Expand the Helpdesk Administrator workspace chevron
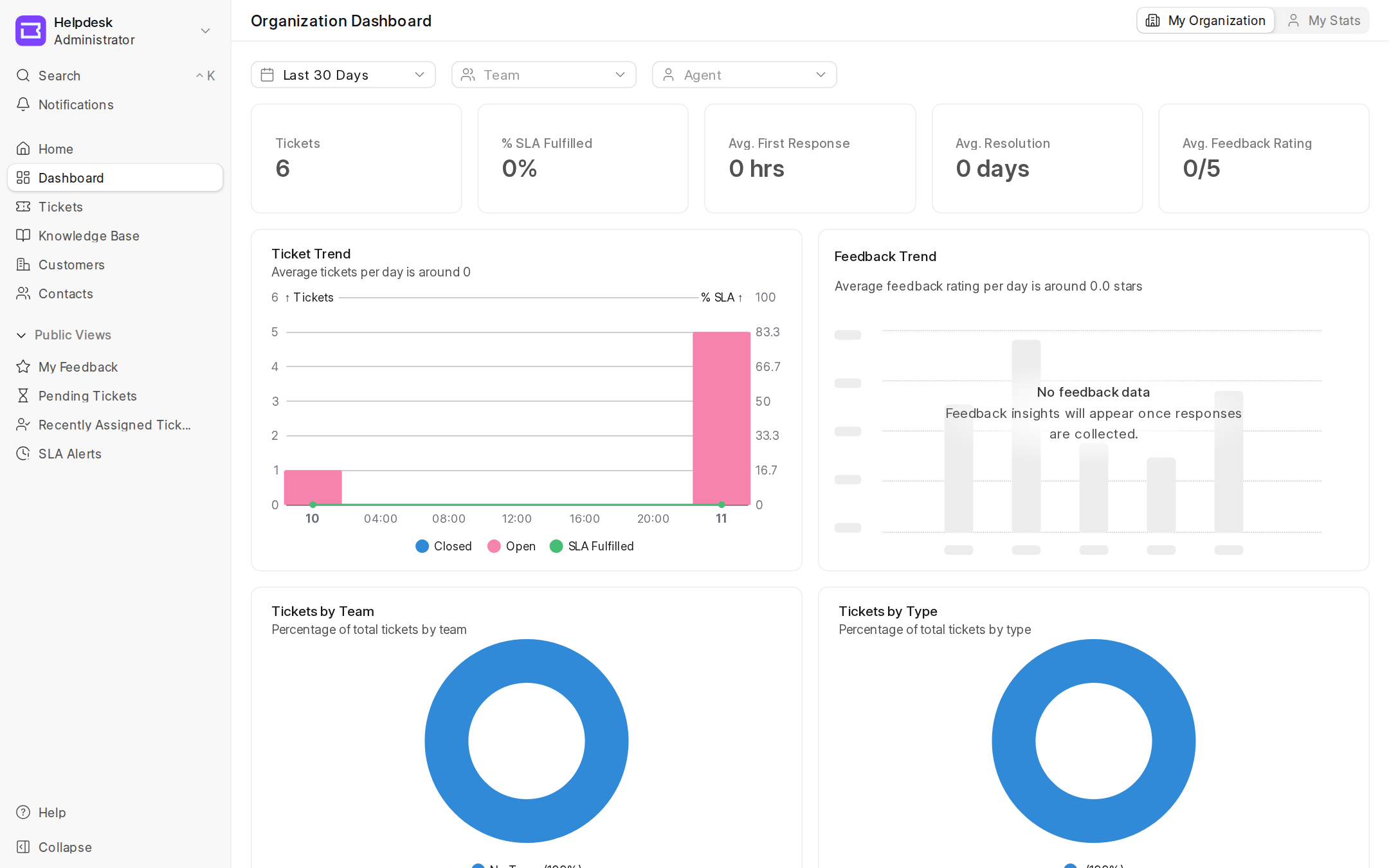1389x868 pixels. [205, 31]
